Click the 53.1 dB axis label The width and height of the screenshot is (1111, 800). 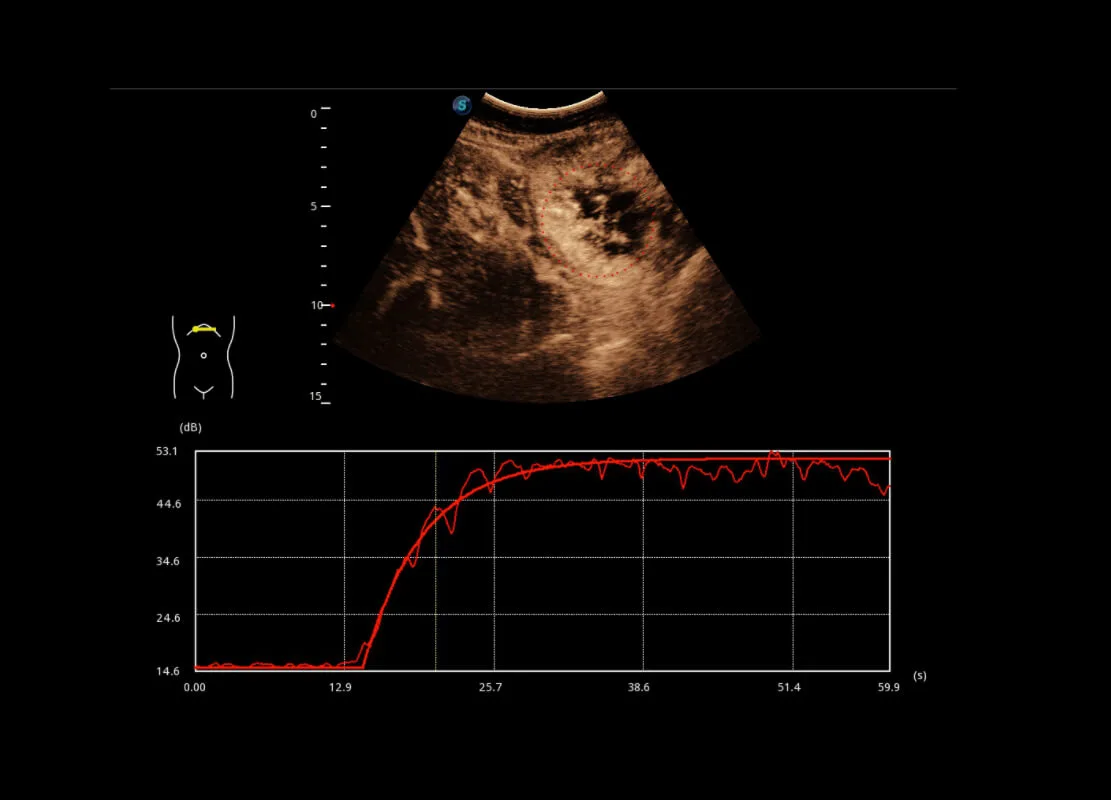tap(167, 451)
